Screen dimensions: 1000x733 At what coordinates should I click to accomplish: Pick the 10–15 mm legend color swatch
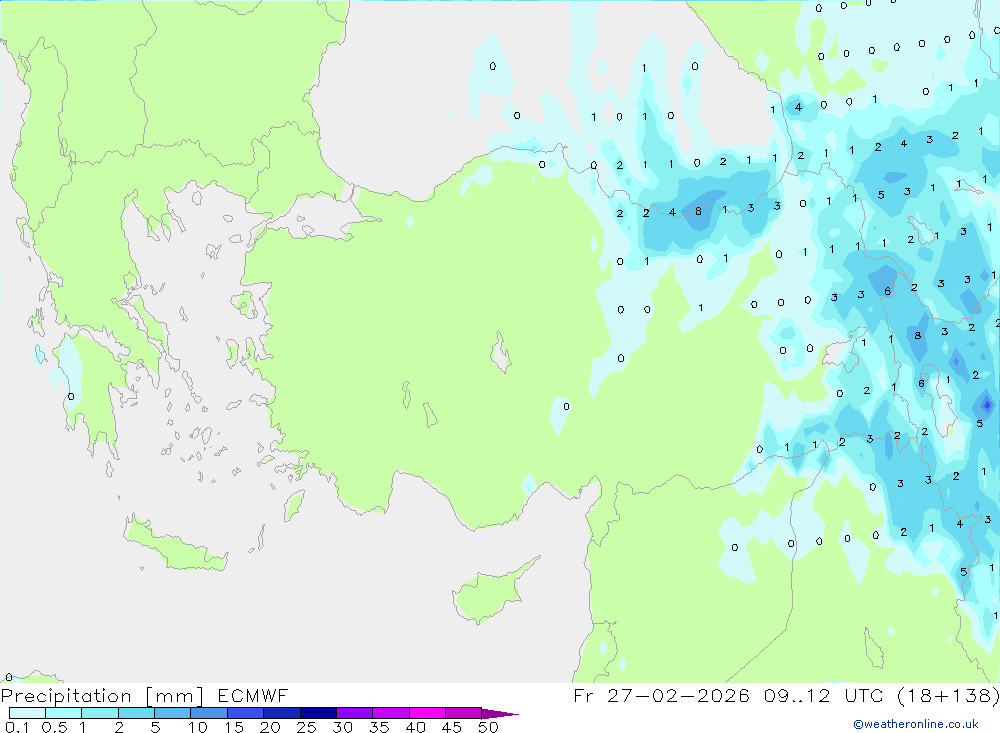click(x=209, y=713)
